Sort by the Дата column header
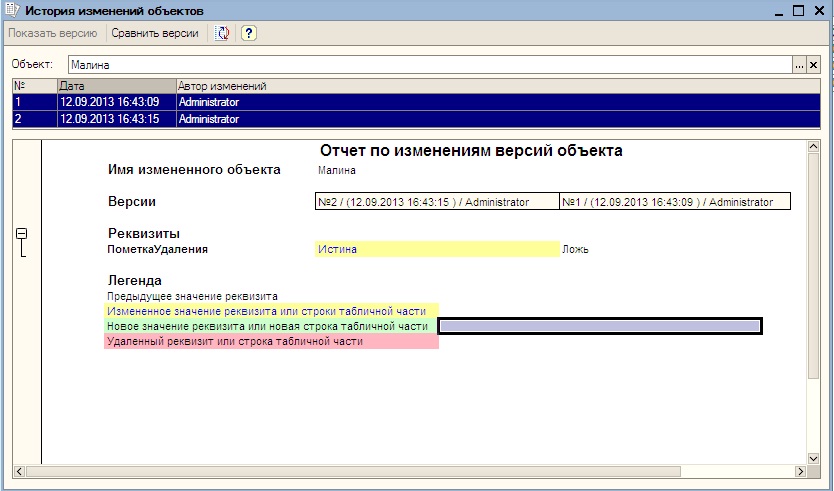Viewport: 834px width, 491px height. click(x=115, y=86)
